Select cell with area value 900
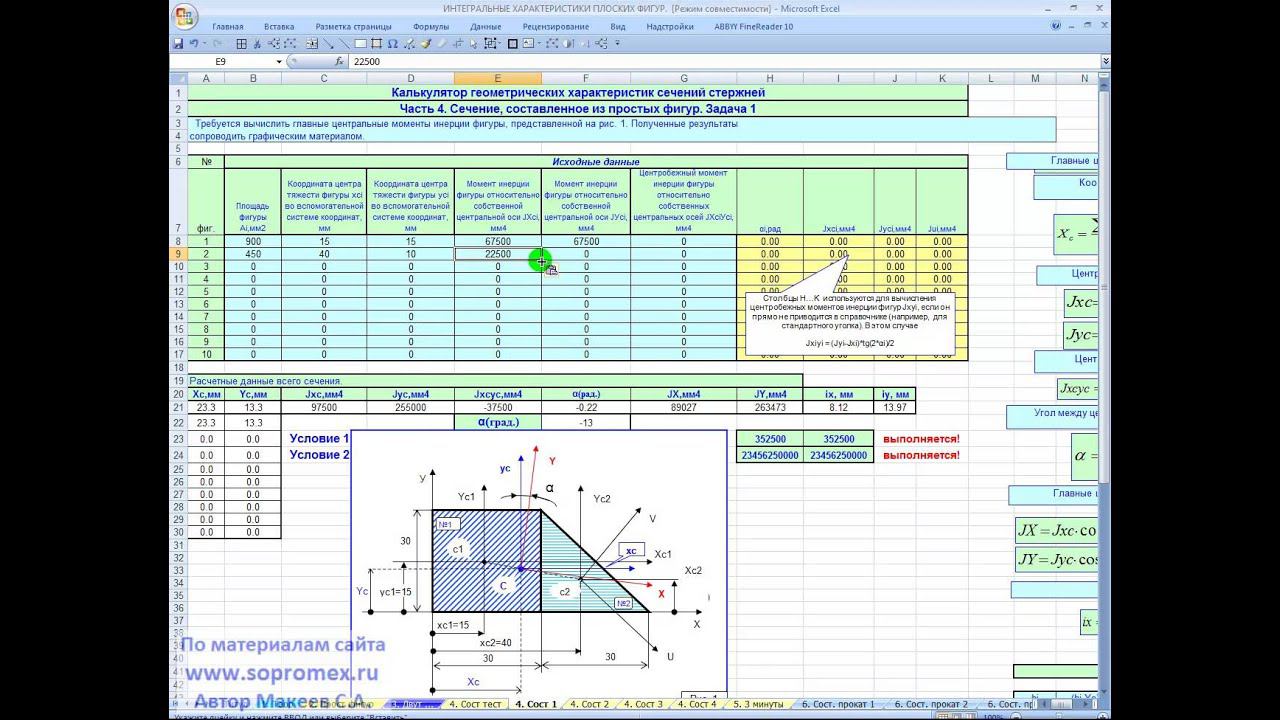Image resolution: width=1280 pixels, height=720 pixels. pyautogui.click(x=253, y=241)
